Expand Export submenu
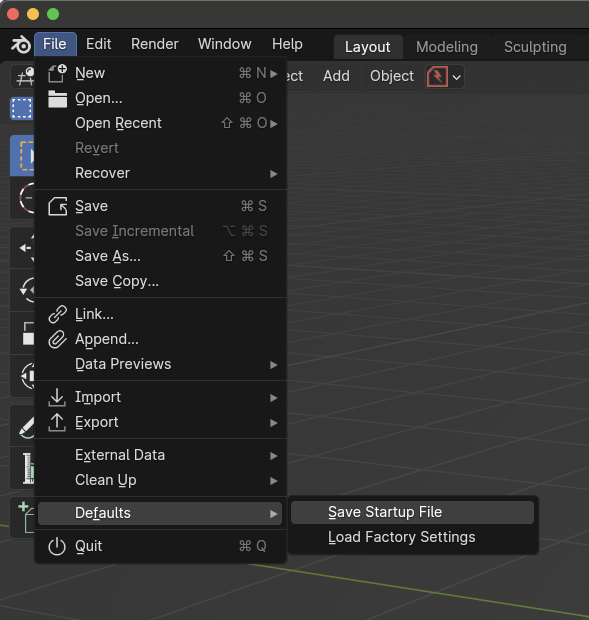Viewport: 589px width, 620px height. [x=274, y=423]
